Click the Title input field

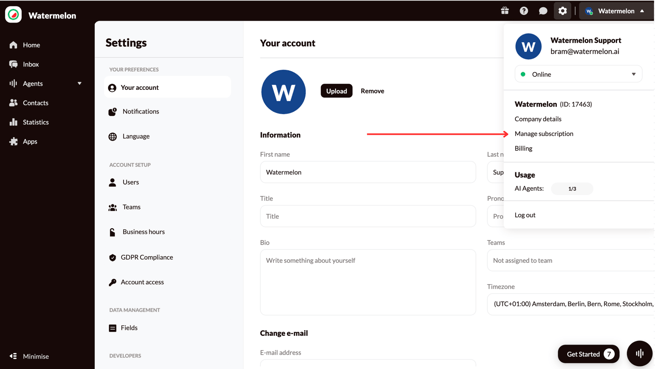pyautogui.click(x=368, y=216)
